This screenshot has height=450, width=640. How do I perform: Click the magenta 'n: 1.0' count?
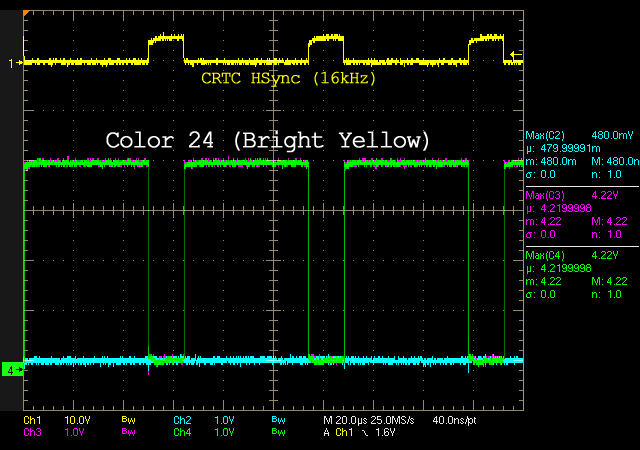tap(607, 234)
